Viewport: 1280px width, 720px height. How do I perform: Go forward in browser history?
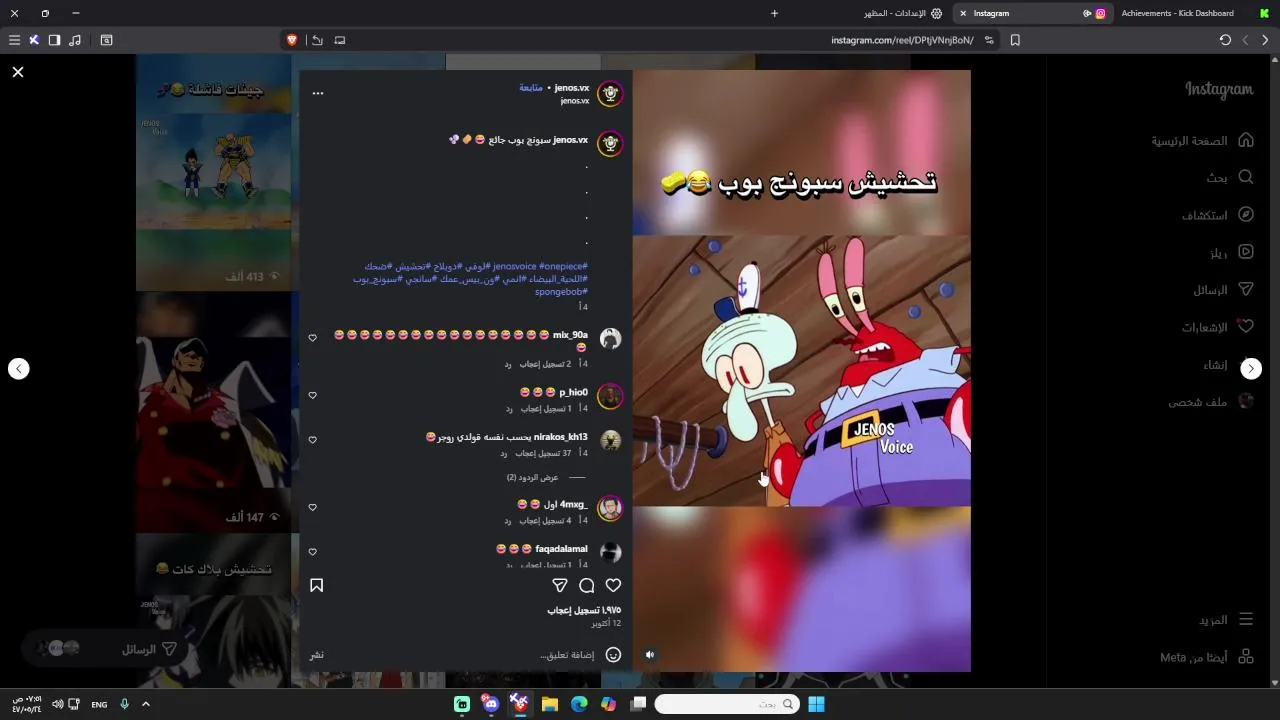click(1245, 40)
